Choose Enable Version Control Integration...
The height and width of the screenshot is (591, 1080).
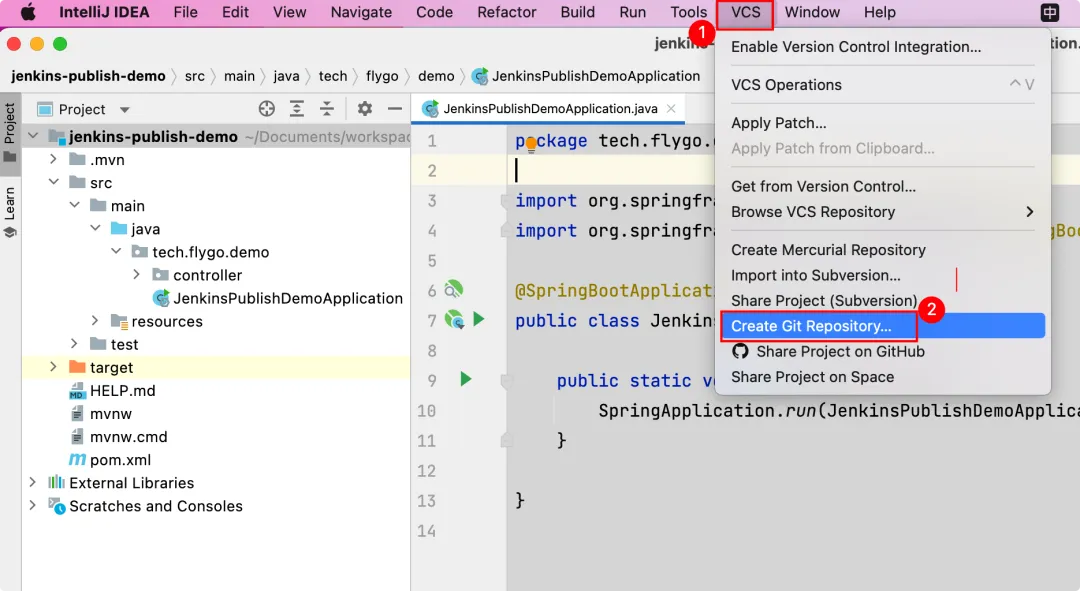pyautogui.click(x=882, y=47)
